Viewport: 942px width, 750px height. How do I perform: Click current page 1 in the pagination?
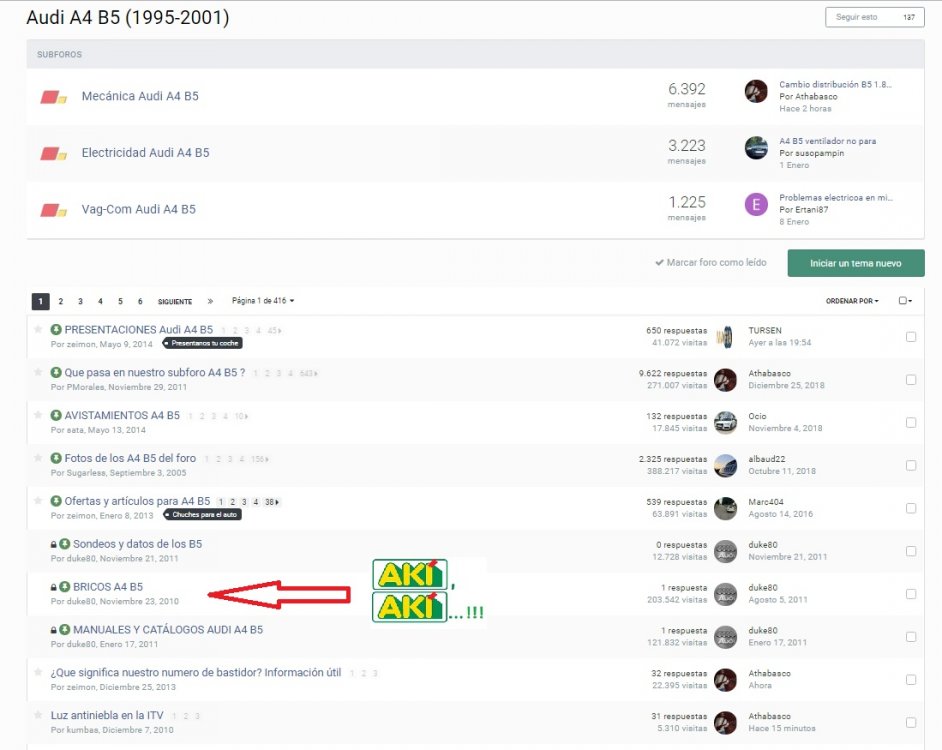point(40,301)
